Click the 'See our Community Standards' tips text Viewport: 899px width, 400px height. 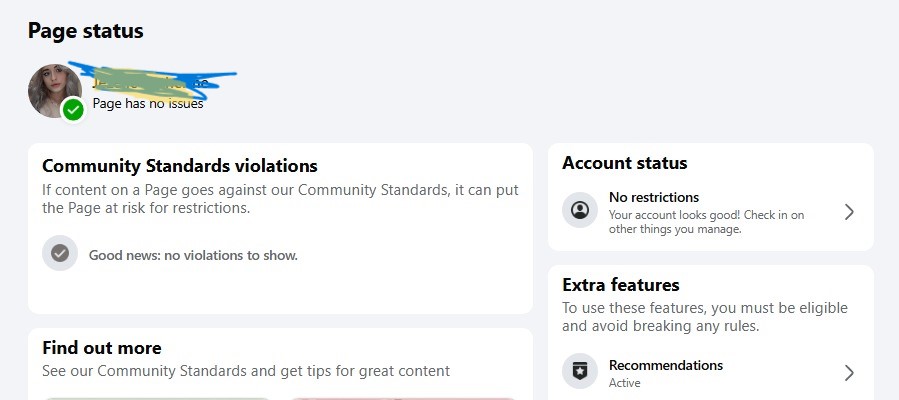[x=246, y=371]
